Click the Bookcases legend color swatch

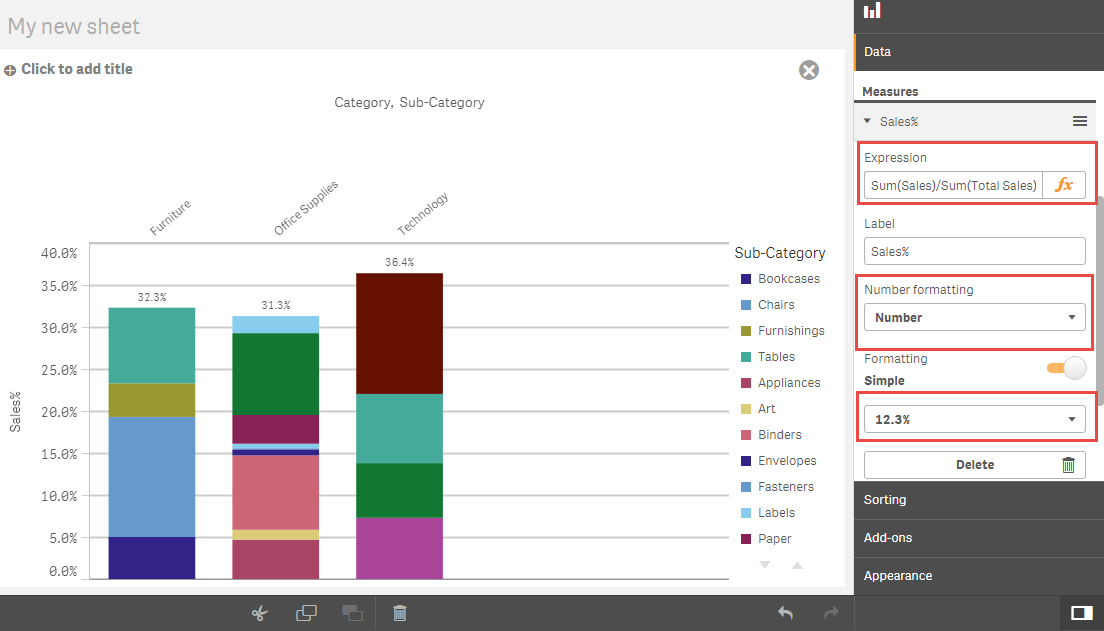coord(745,279)
